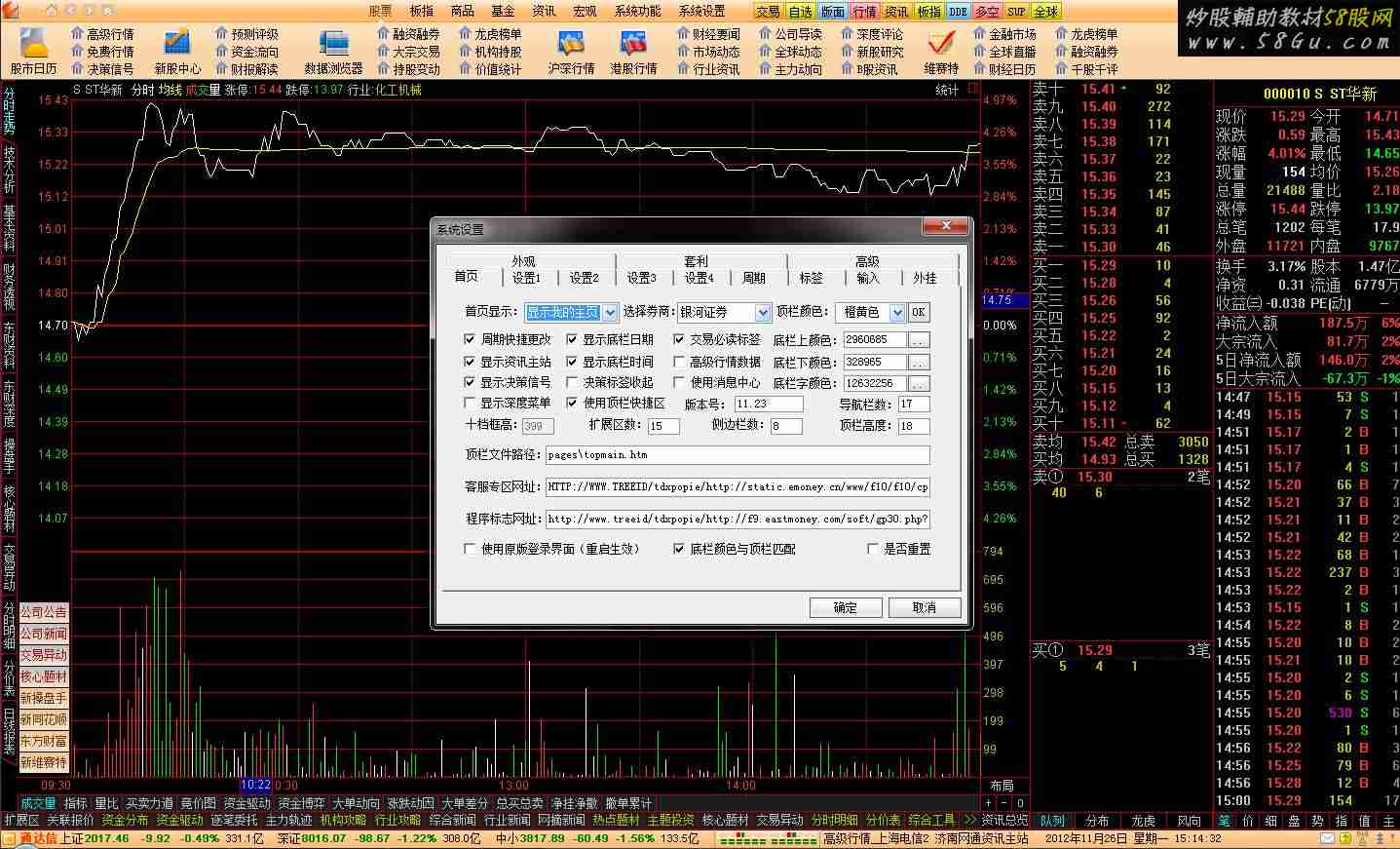Switch to the 设置1 tab
The width and height of the screenshot is (1400, 849).
point(526,278)
